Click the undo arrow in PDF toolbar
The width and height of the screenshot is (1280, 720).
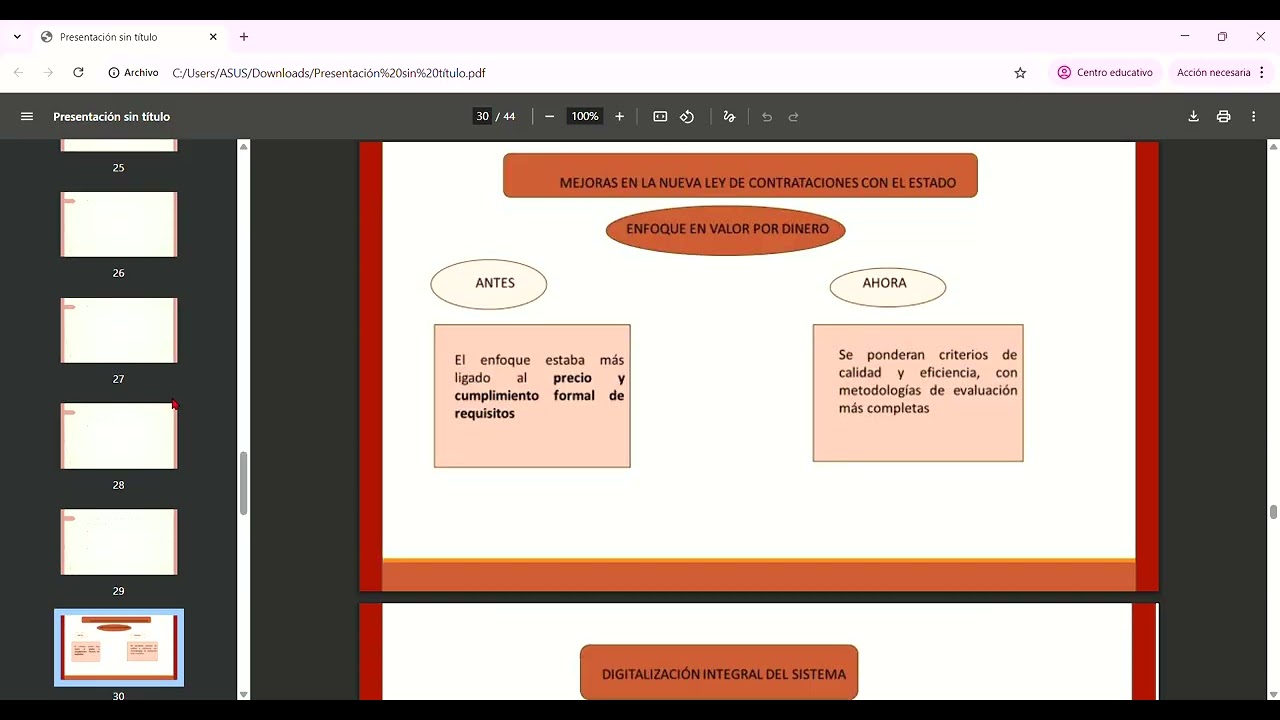point(767,117)
